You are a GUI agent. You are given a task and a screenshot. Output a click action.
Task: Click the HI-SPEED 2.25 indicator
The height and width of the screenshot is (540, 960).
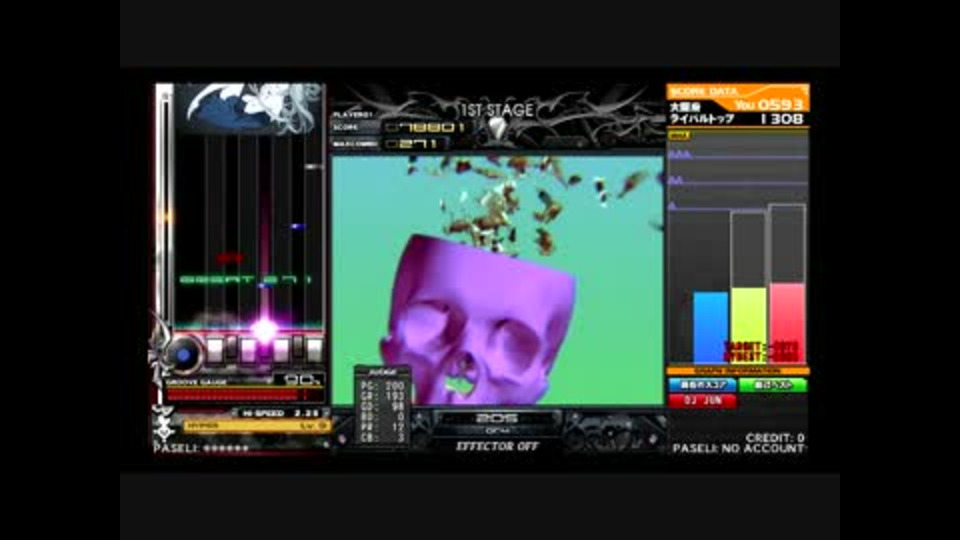280,413
